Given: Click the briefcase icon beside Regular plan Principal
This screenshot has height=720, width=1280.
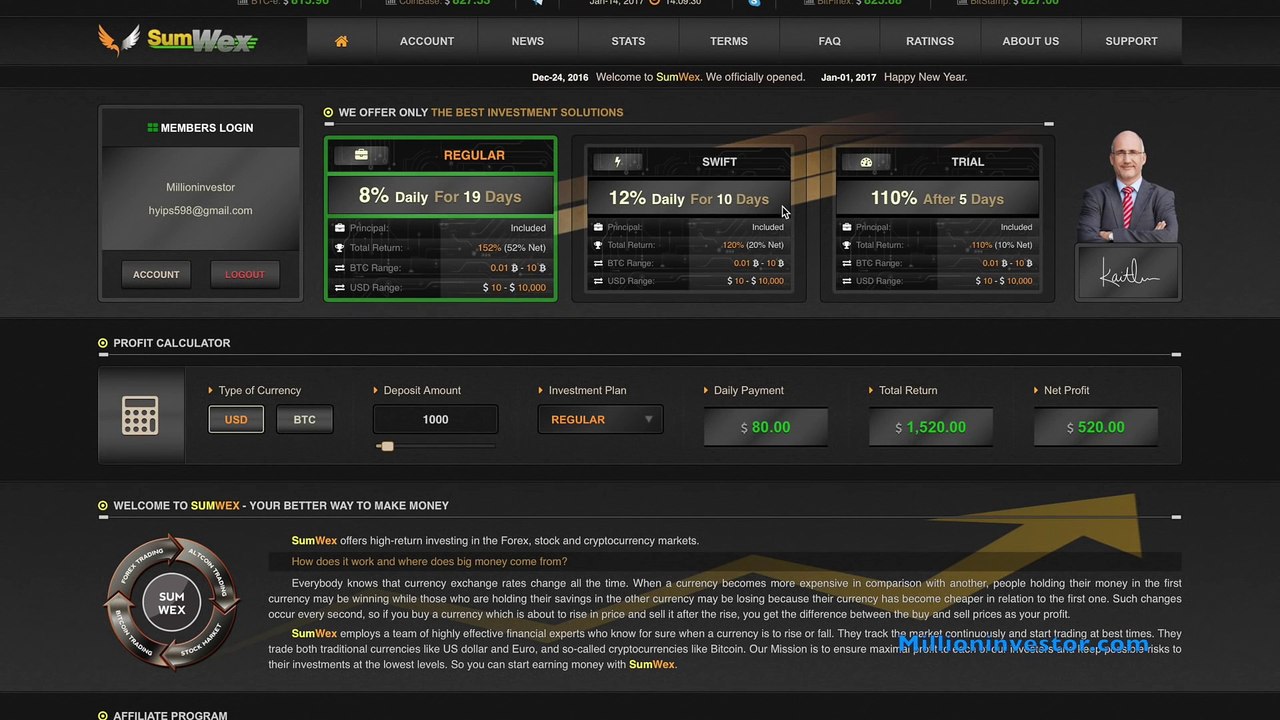Looking at the screenshot, I should 340,228.
